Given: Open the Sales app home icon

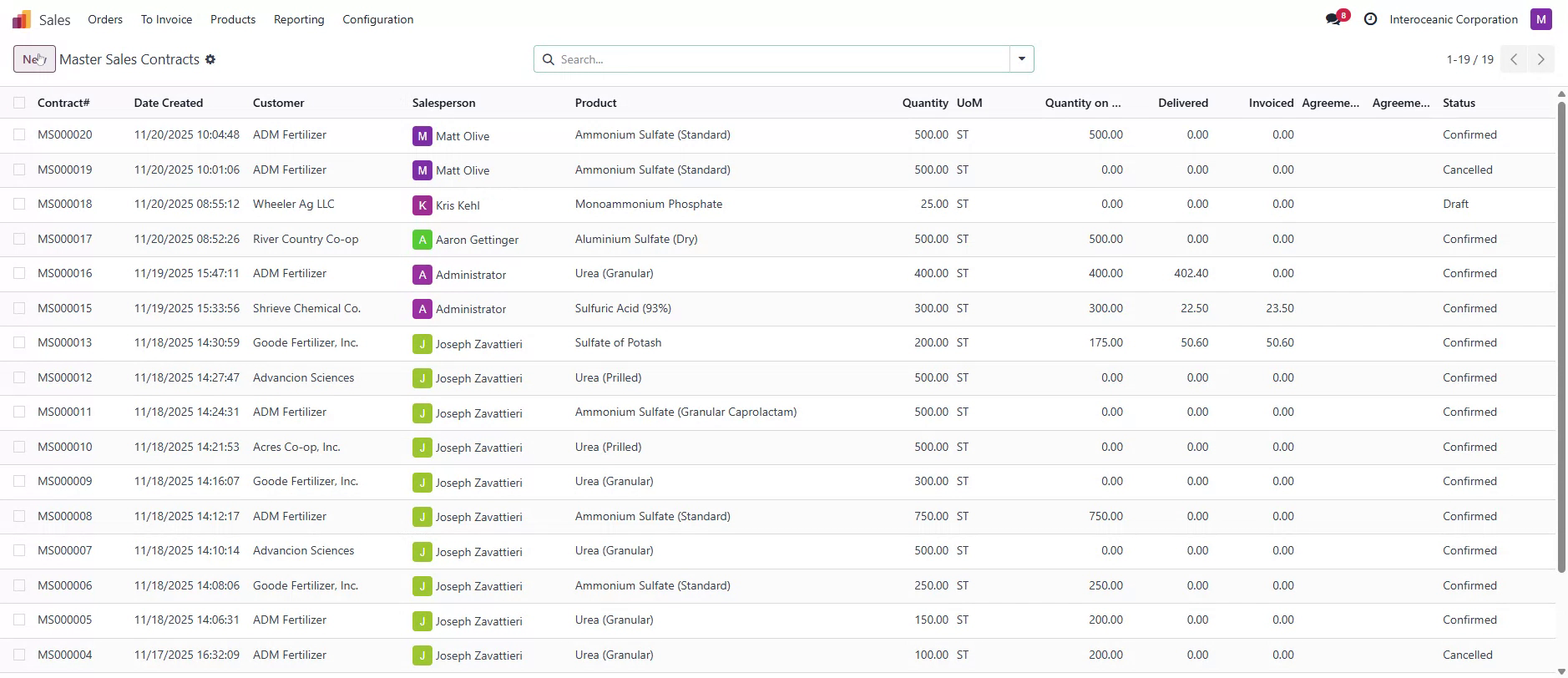Looking at the screenshot, I should [x=22, y=19].
